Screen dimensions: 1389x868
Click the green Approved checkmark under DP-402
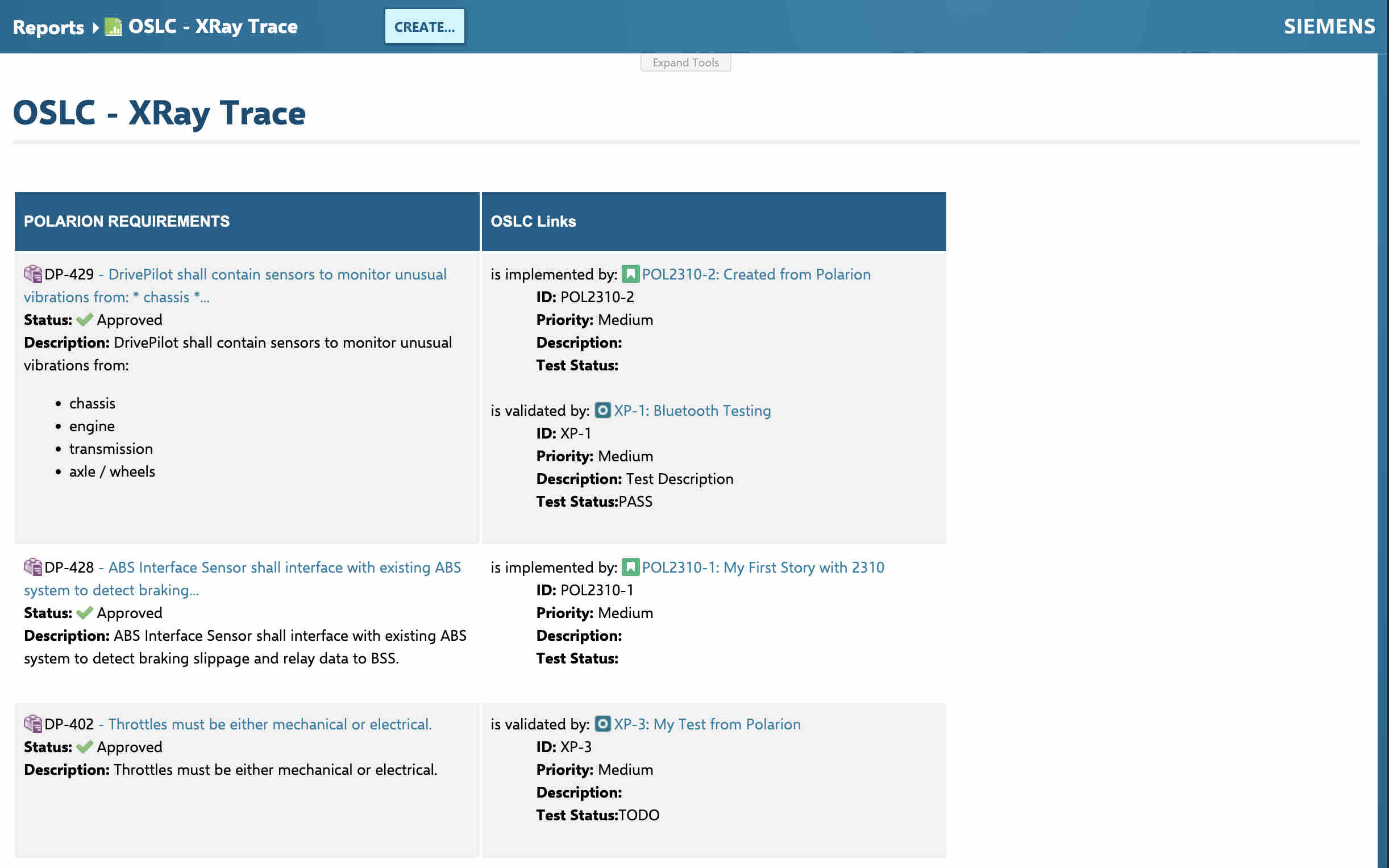(x=85, y=746)
